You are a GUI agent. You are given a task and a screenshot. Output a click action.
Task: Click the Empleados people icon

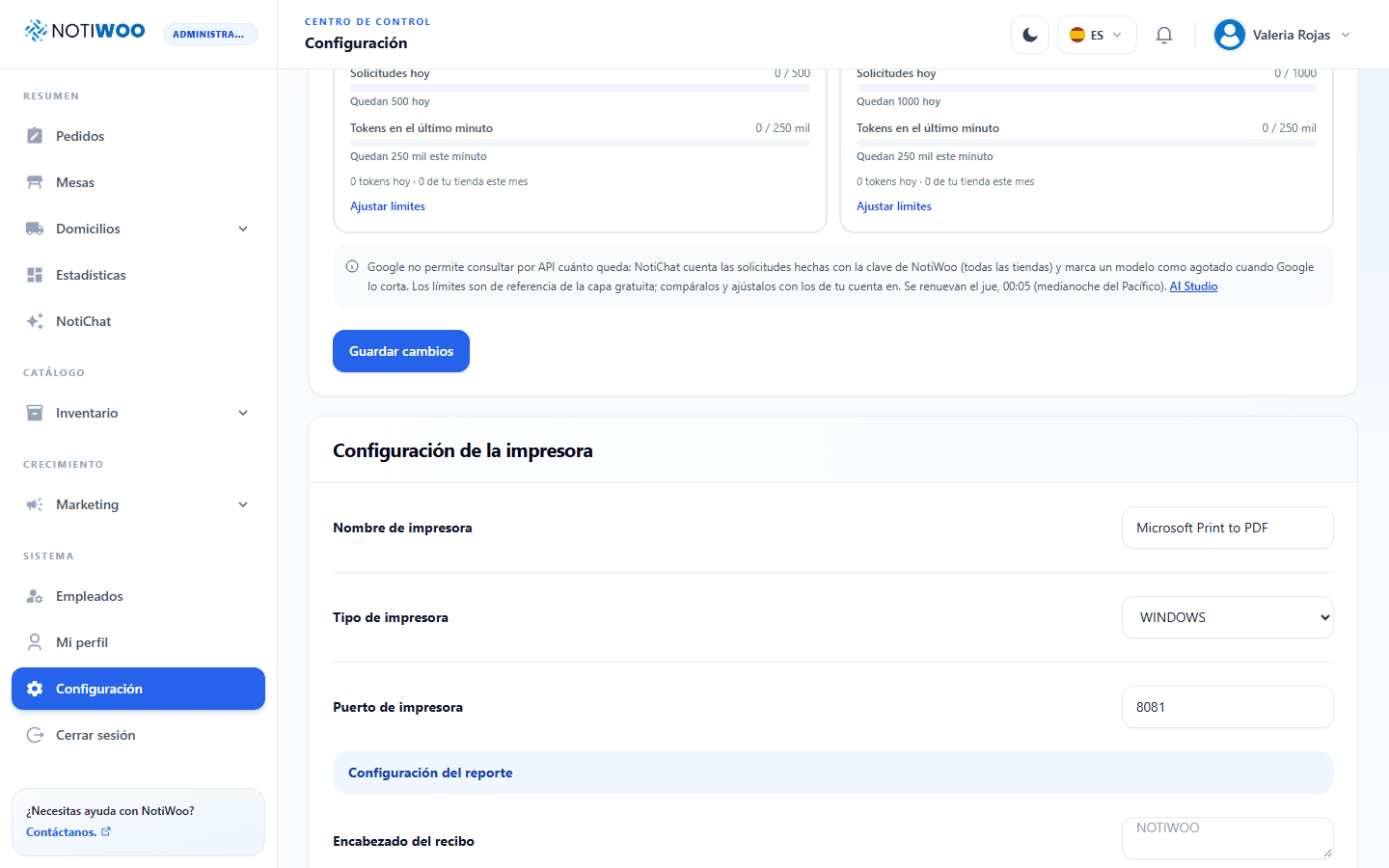pyautogui.click(x=35, y=596)
